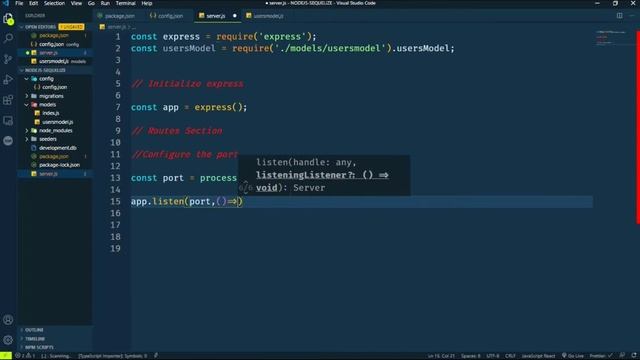Click the '// Initialize express' comment

[x=187, y=84]
